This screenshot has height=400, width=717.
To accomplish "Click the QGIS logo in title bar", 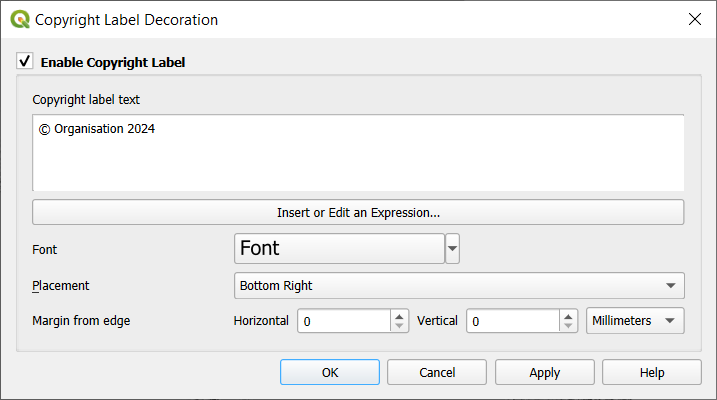I will 20,19.
